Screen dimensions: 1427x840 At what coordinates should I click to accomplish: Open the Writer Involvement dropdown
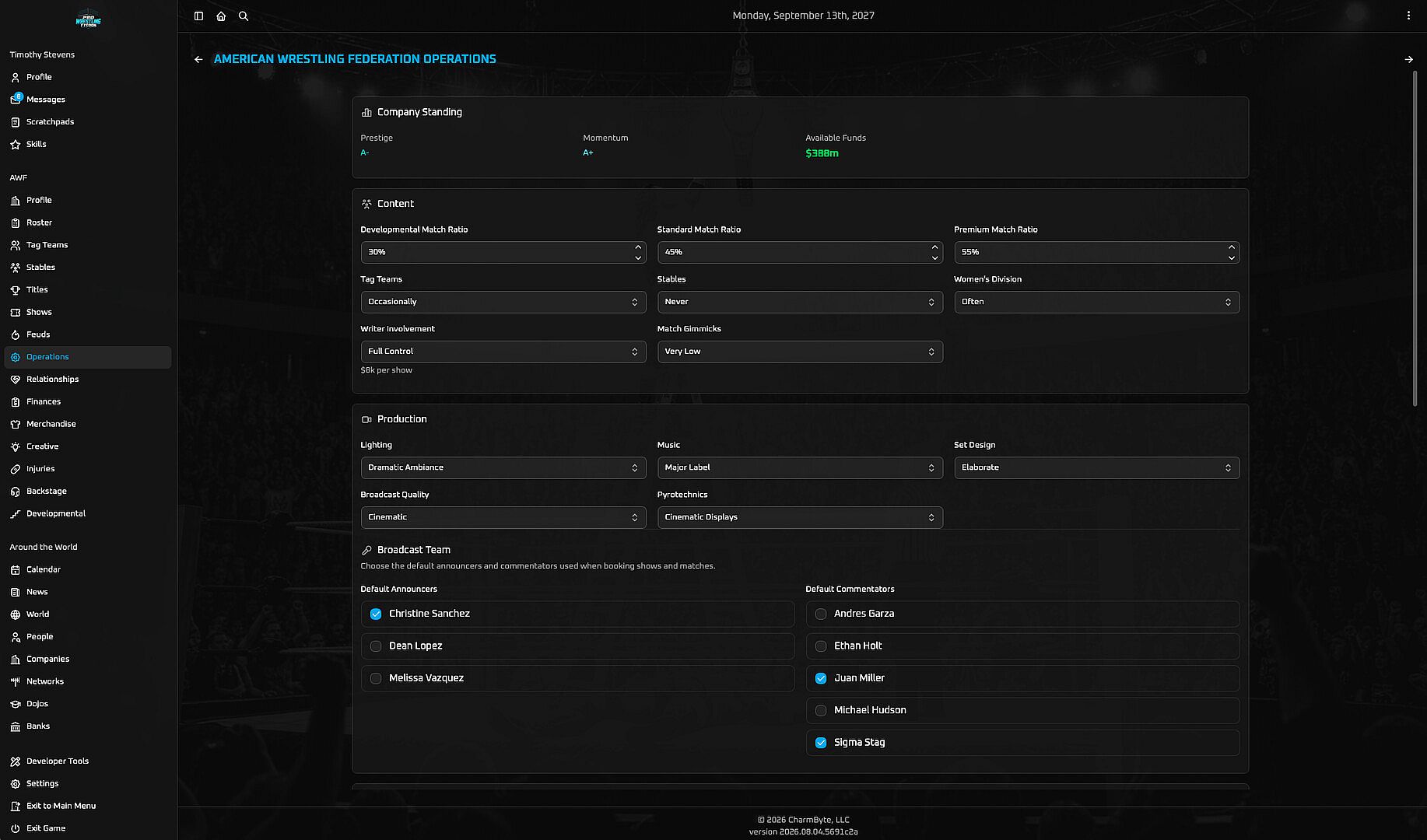tap(503, 352)
